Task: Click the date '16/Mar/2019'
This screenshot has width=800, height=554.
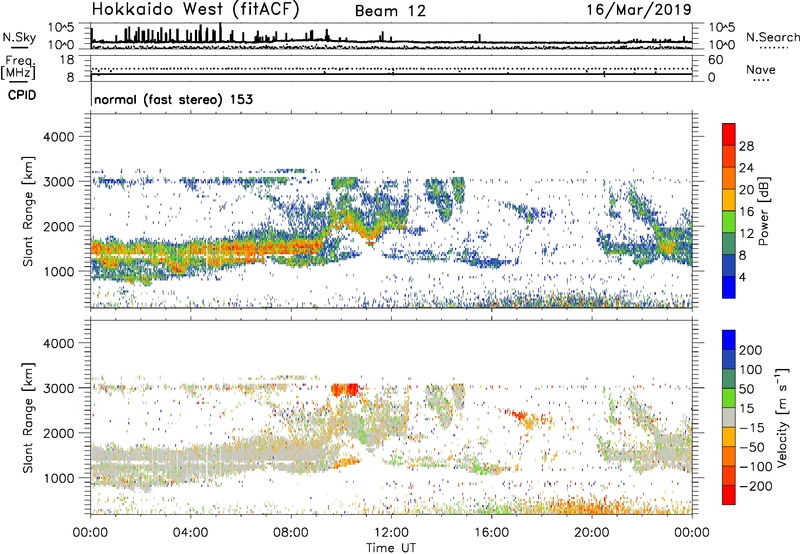Action: (638, 9)
